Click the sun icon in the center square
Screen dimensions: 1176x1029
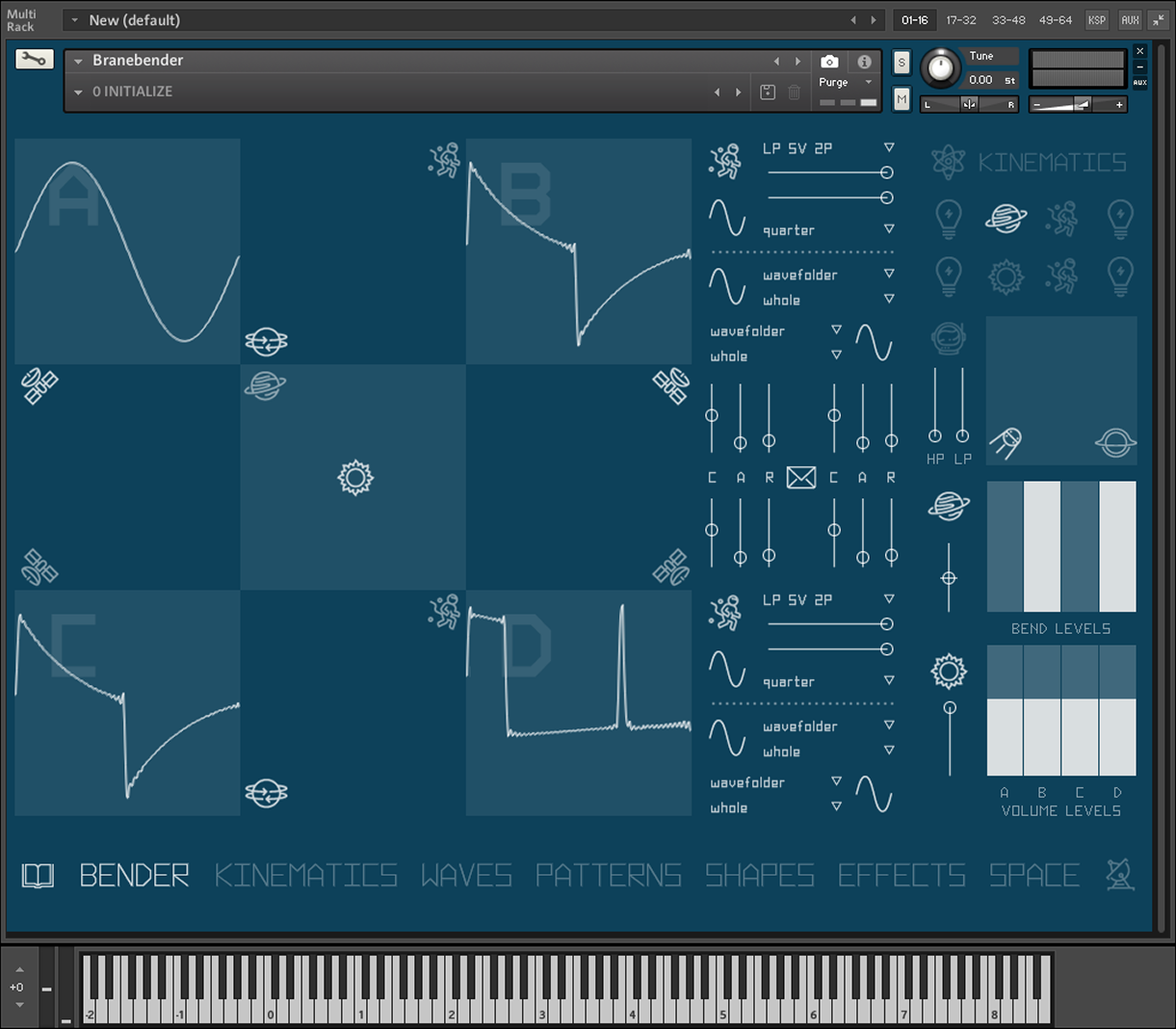coord(355,478)
